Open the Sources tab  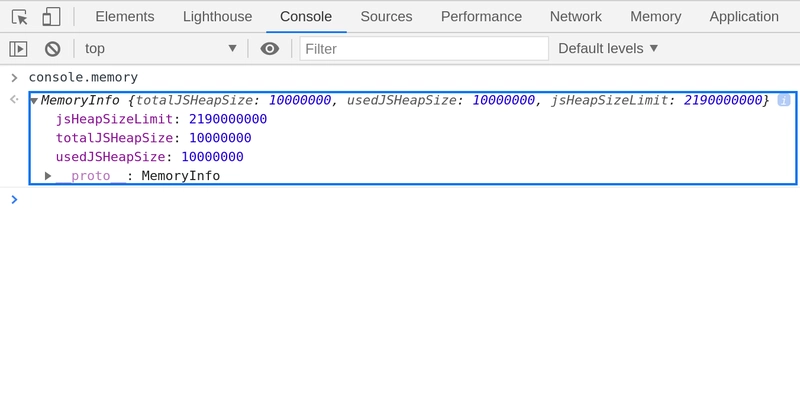[x=386, y=16]
